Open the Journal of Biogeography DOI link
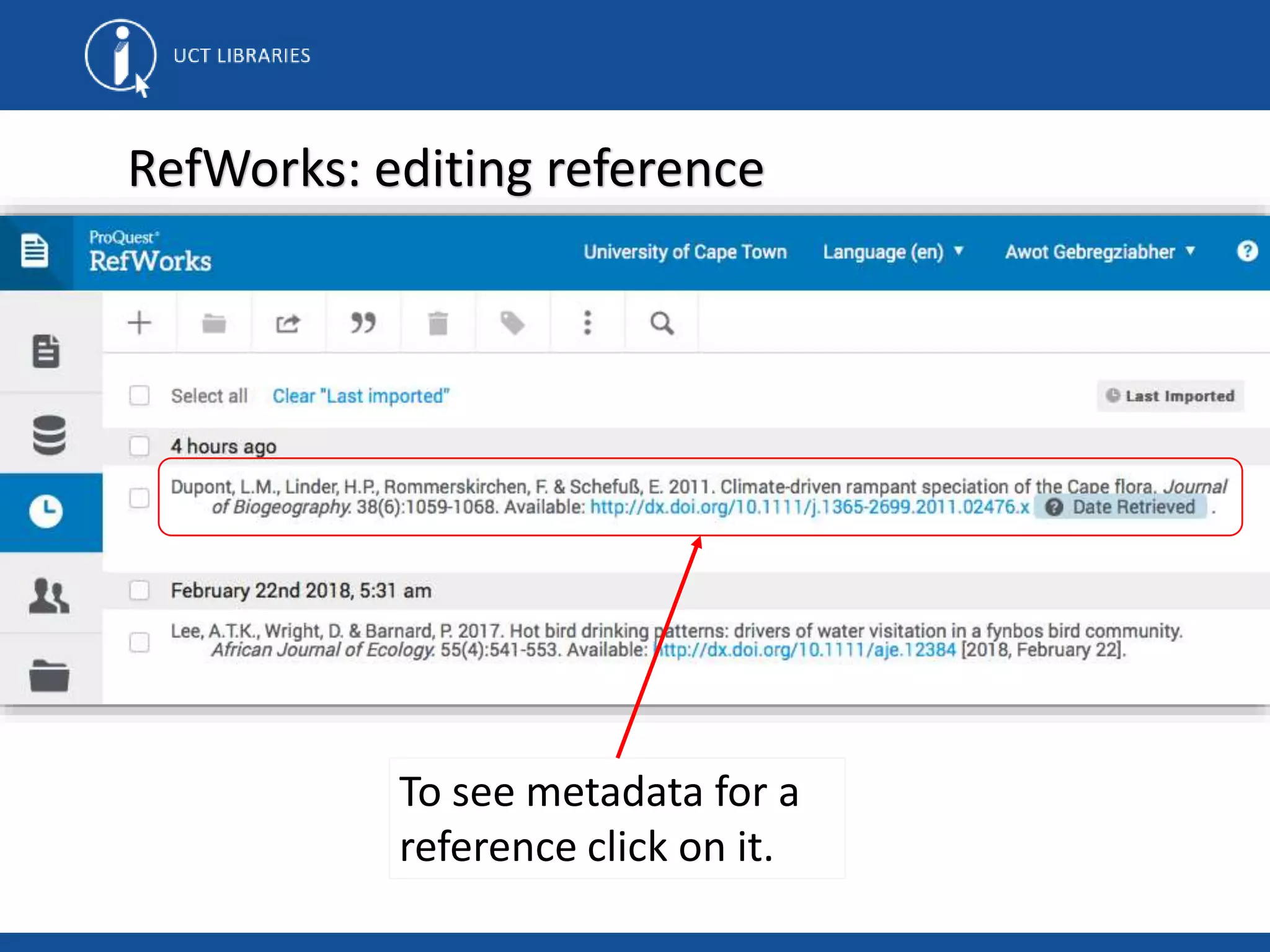 [x=809, y=507]
